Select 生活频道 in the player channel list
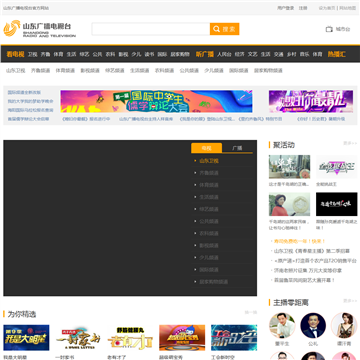This screenshot has height=360, width=360. pos(209,197)
